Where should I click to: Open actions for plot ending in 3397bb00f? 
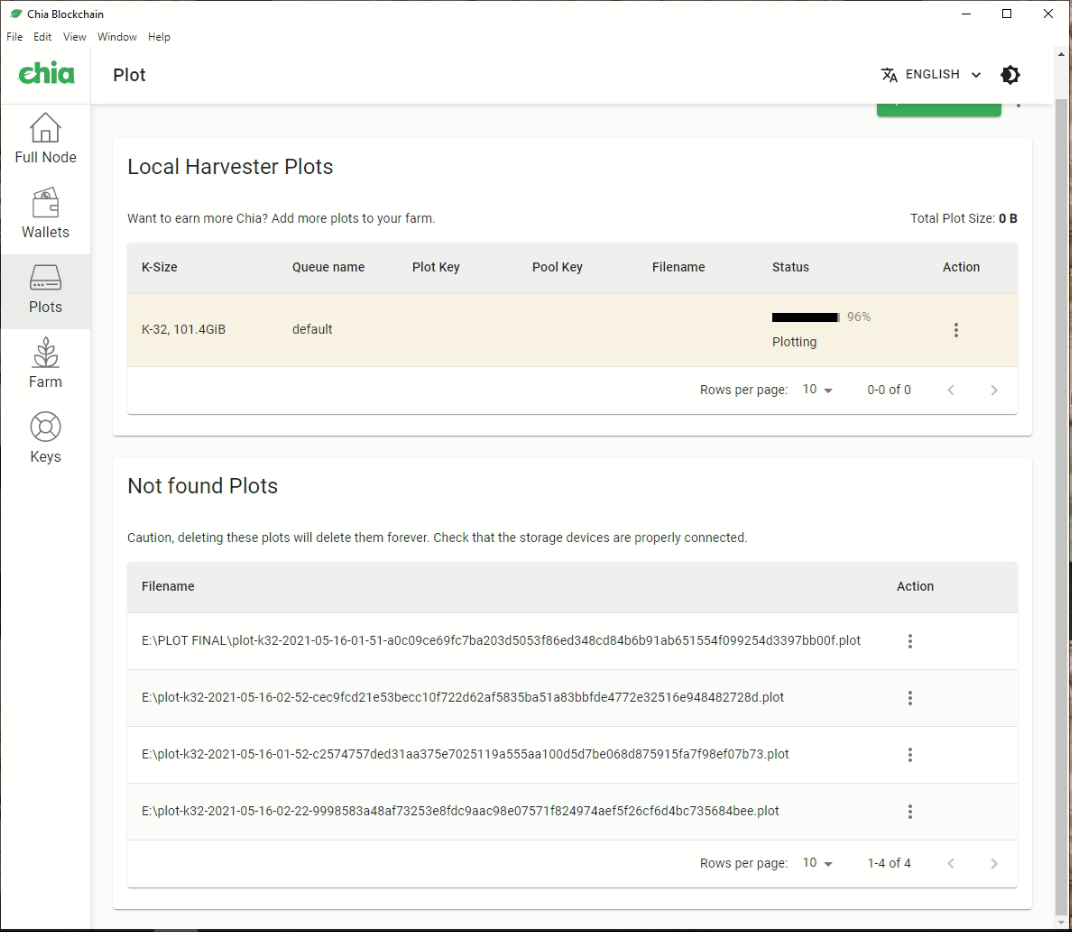910,641
